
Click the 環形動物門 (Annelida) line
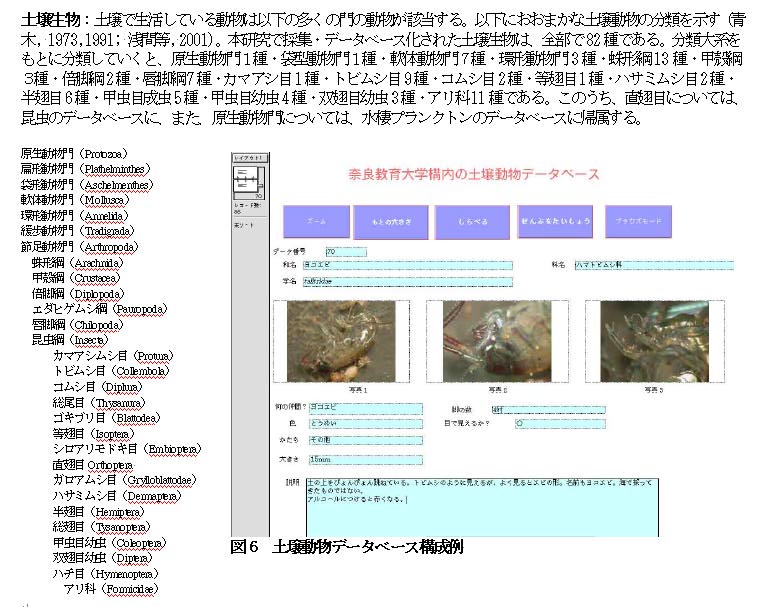[x=74, y=216]
